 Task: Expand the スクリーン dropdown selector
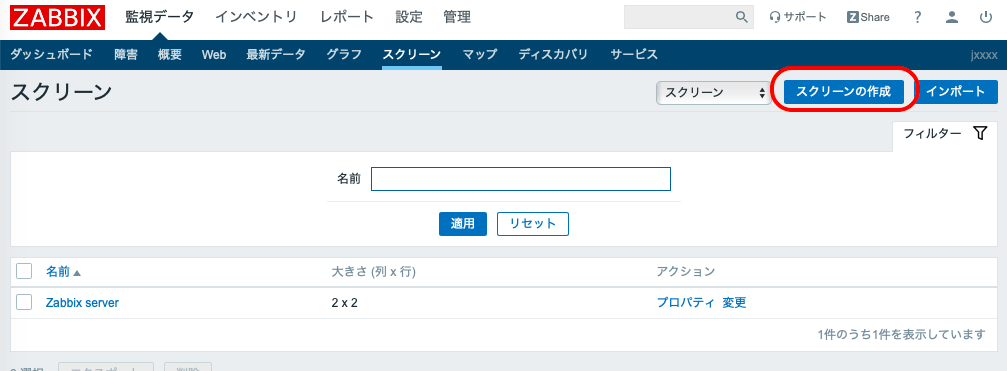(714, 92)
